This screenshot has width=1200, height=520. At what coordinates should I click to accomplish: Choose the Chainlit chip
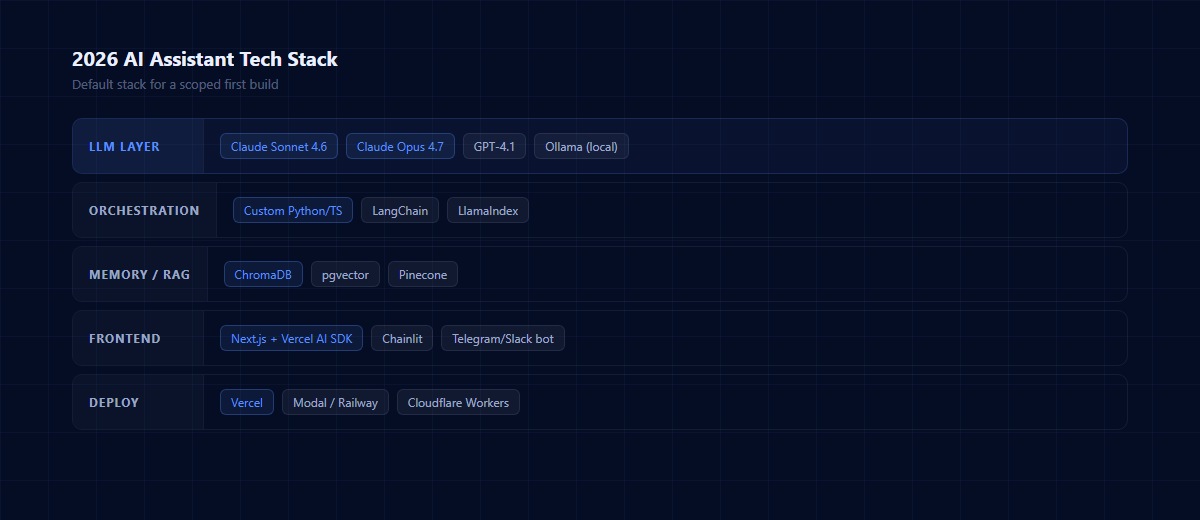(402, 338)
